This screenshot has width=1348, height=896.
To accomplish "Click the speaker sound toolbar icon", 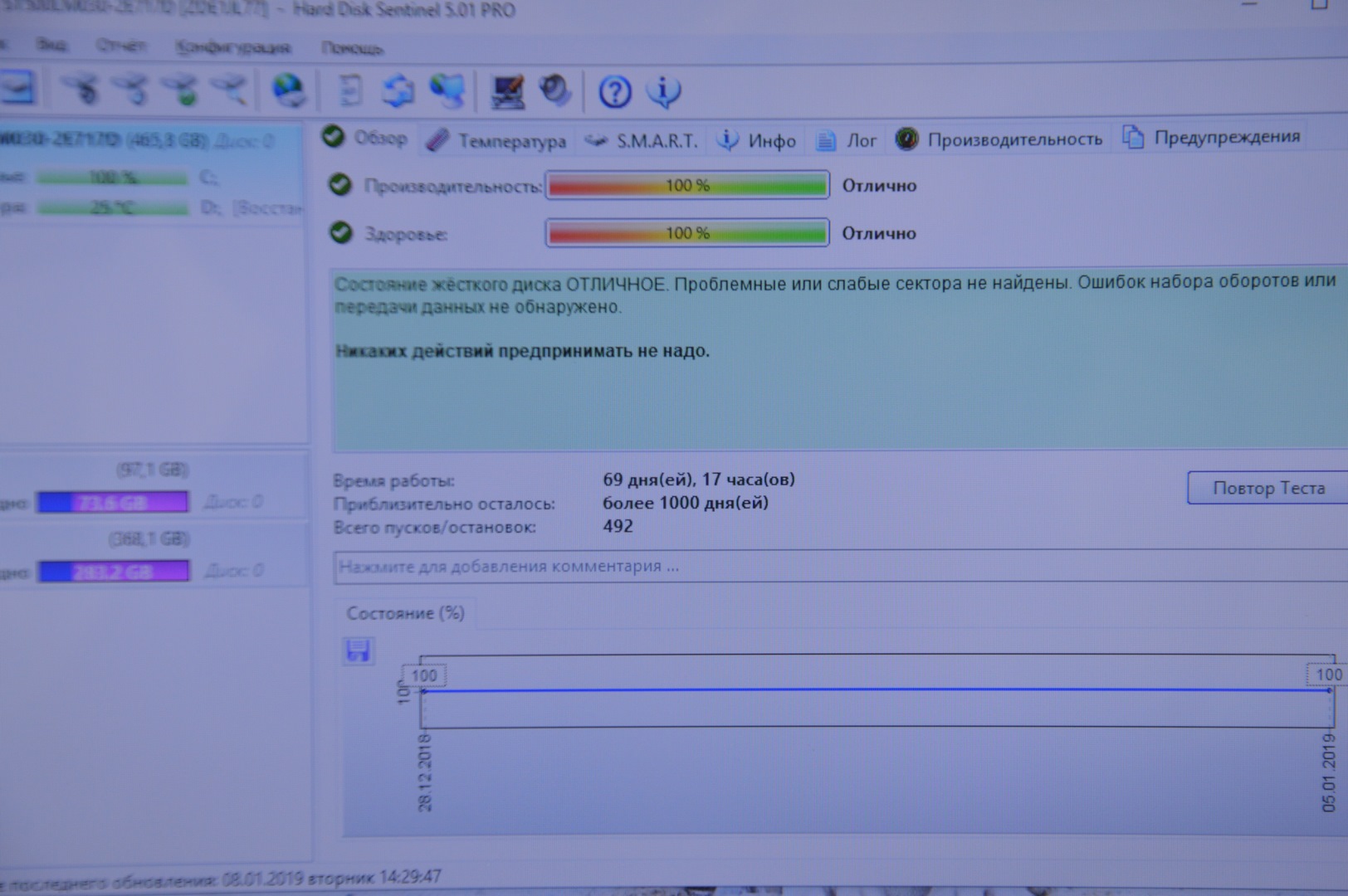I will pyautogui.click(x=554, y=90).
